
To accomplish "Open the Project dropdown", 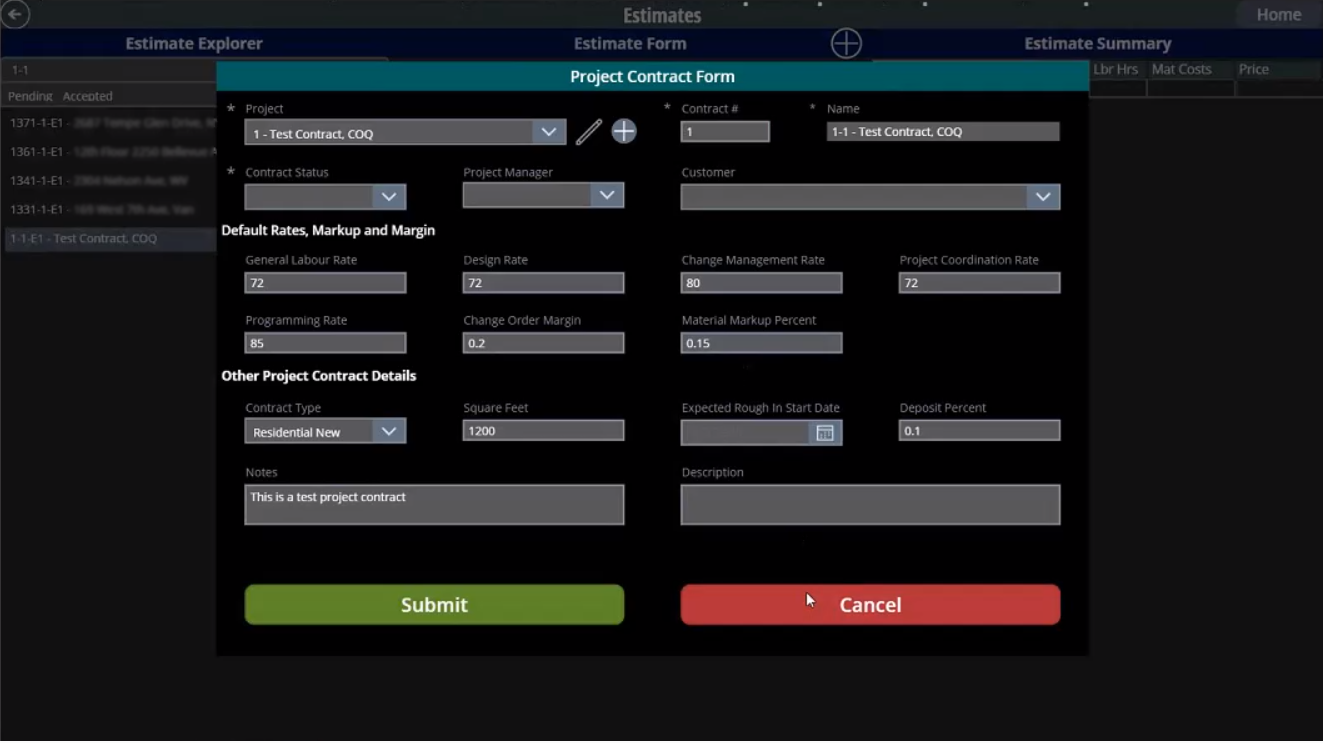I will (547, 131).
